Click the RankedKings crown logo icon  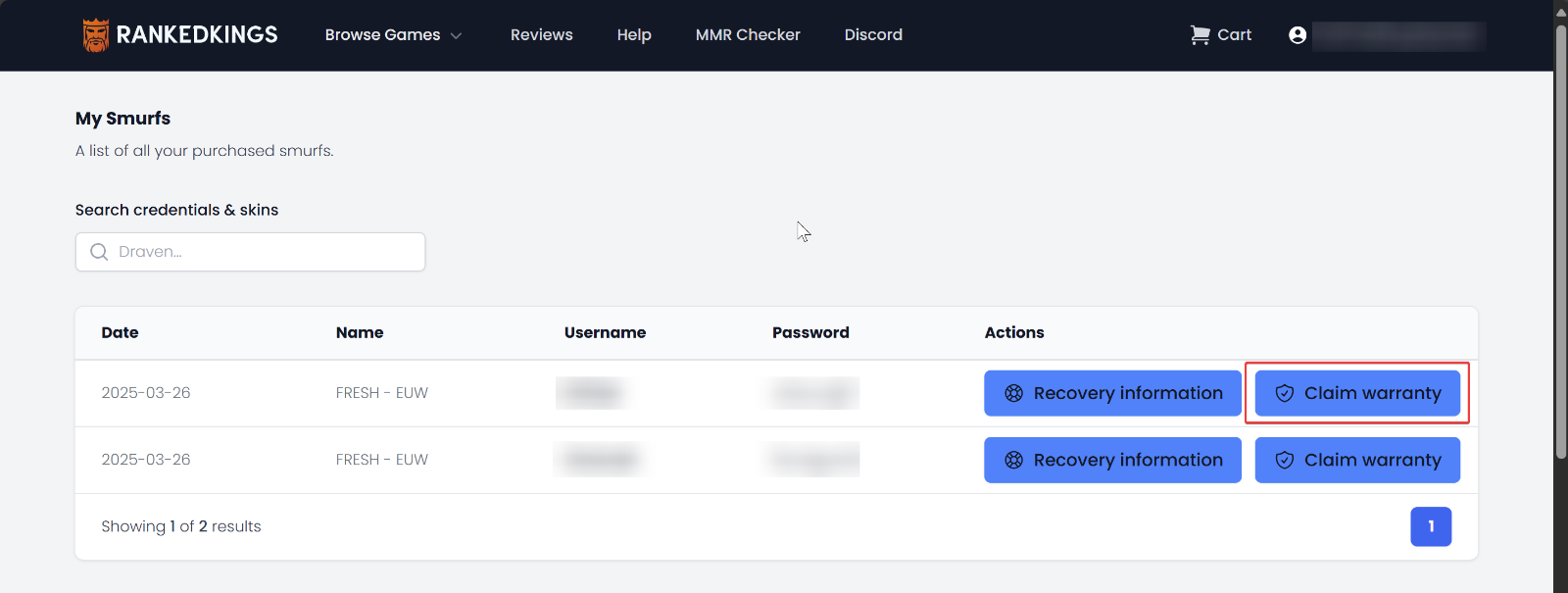coord(95,35)
